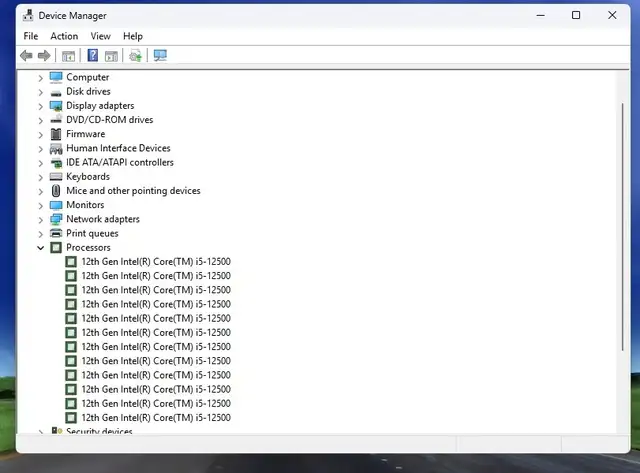Screen dimensions: 640x473
Task: Select the Print queues label
Action: coord(92,233)
